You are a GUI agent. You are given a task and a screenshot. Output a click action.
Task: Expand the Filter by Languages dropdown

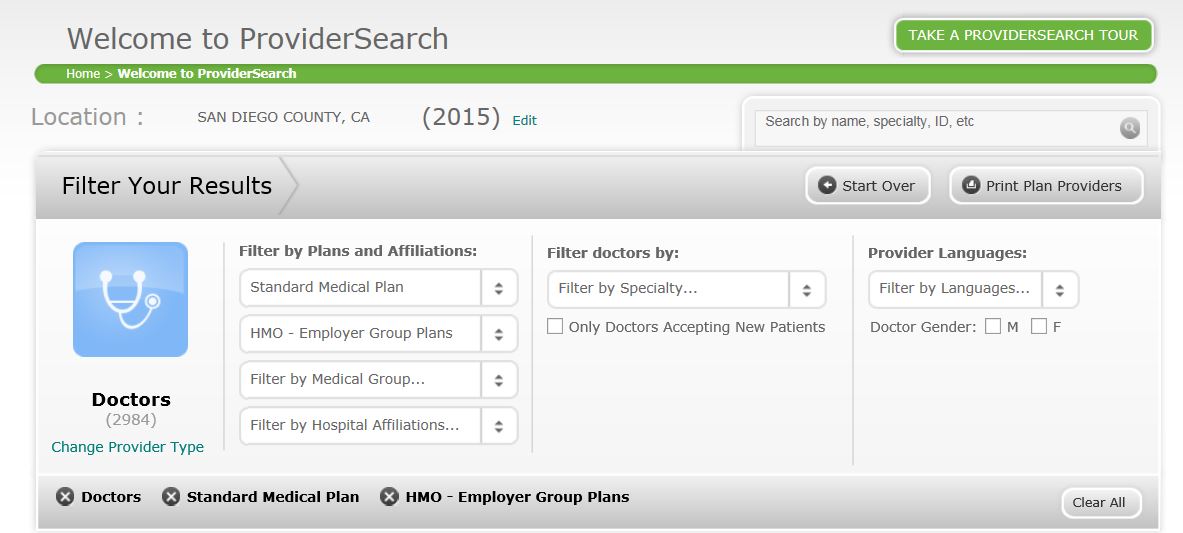pyautogui.click(x=973, y=289)
